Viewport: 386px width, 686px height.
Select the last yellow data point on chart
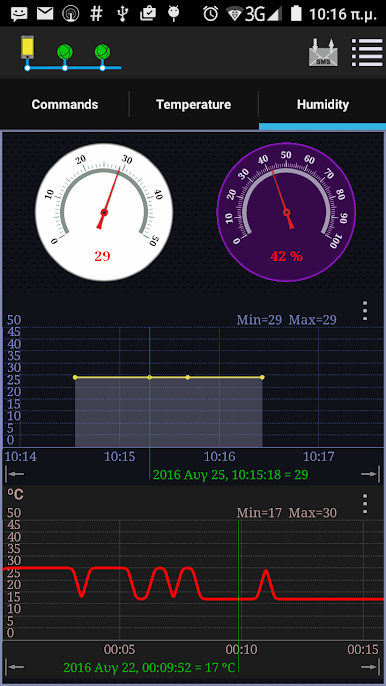[x=262, y=377]
